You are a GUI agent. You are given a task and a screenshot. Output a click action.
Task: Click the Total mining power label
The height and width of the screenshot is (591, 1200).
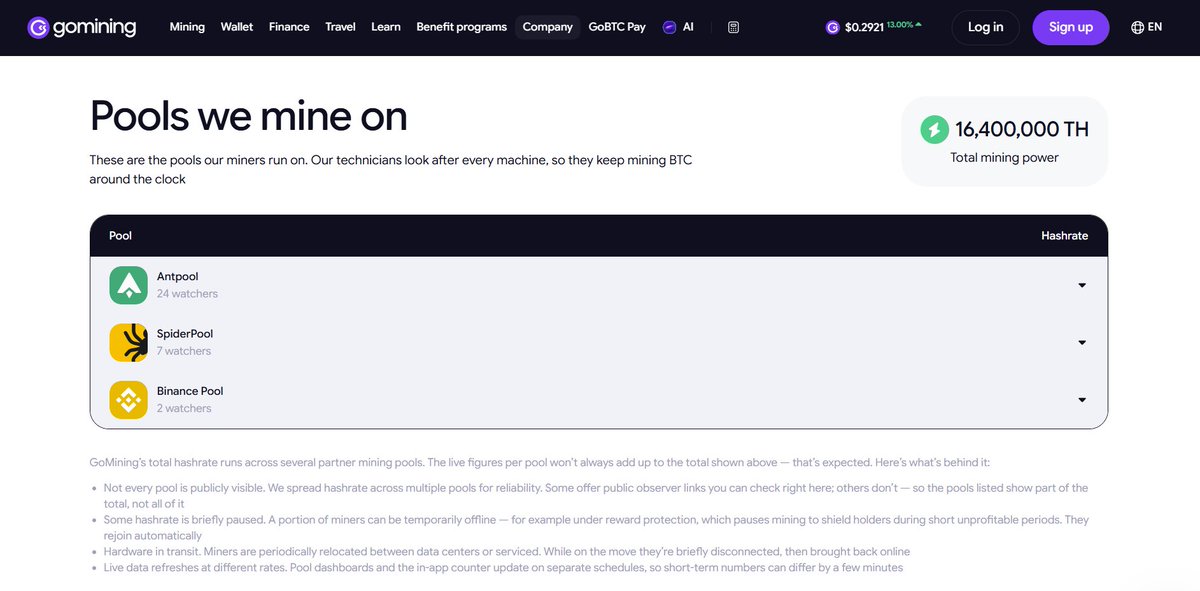1004,157
